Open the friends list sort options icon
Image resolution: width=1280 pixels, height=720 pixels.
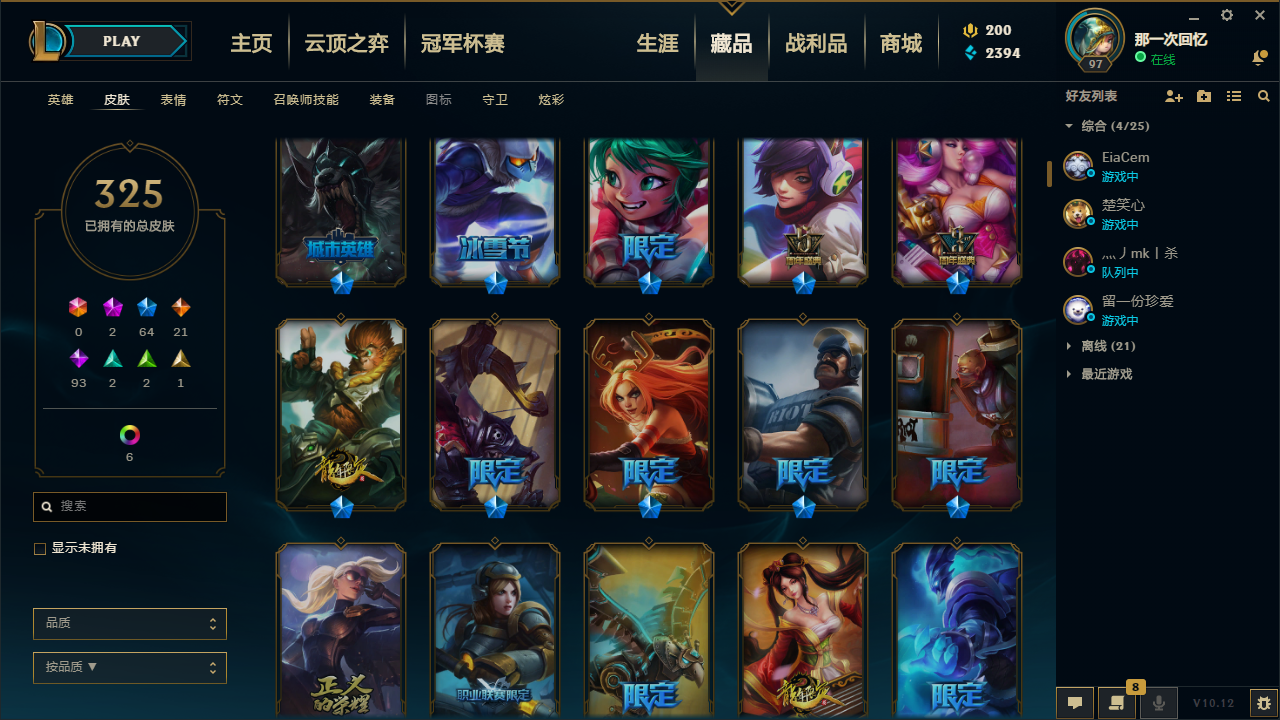click(x=1234, y=96)
